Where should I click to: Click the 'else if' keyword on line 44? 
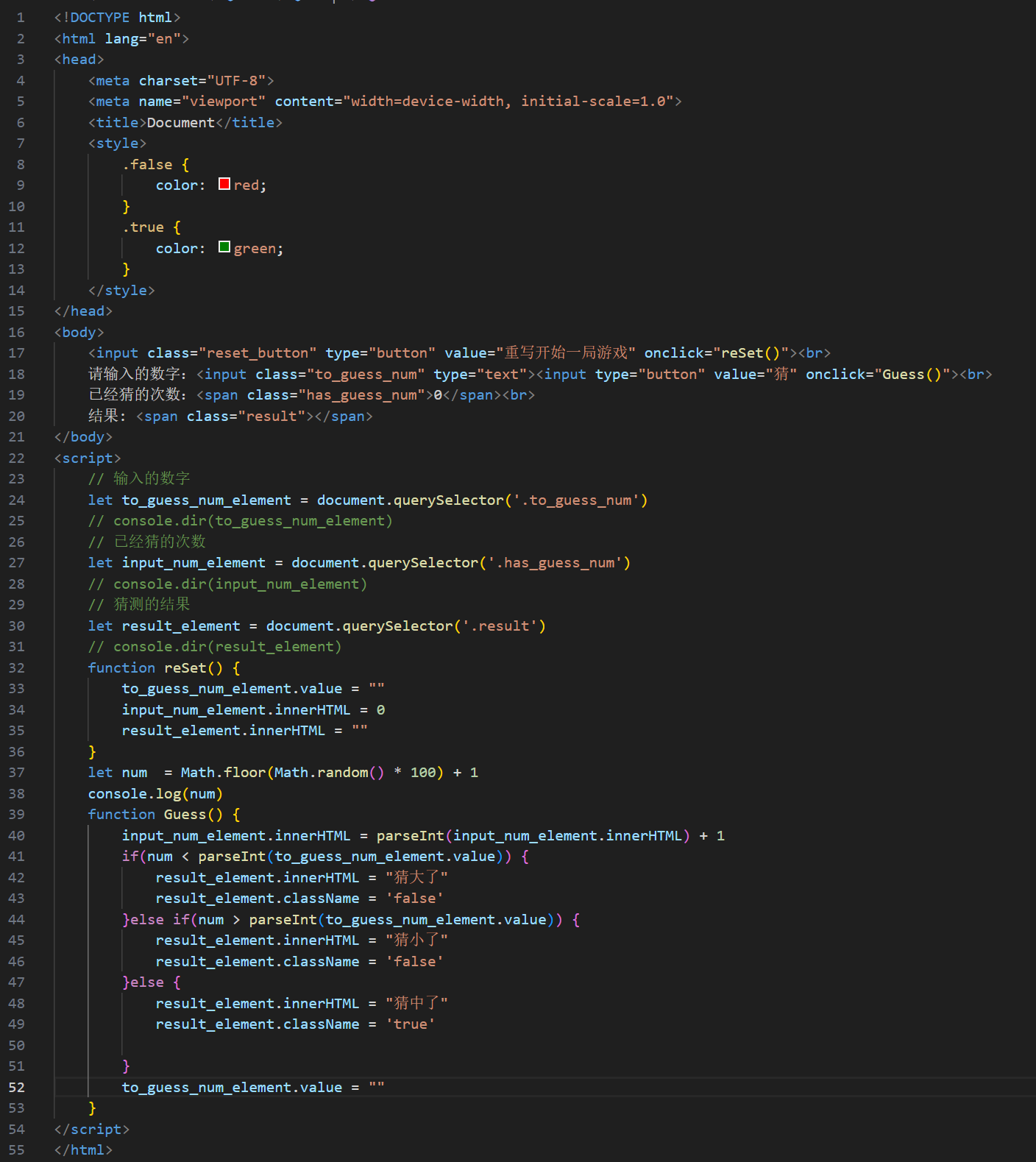[x=160, y=919]
